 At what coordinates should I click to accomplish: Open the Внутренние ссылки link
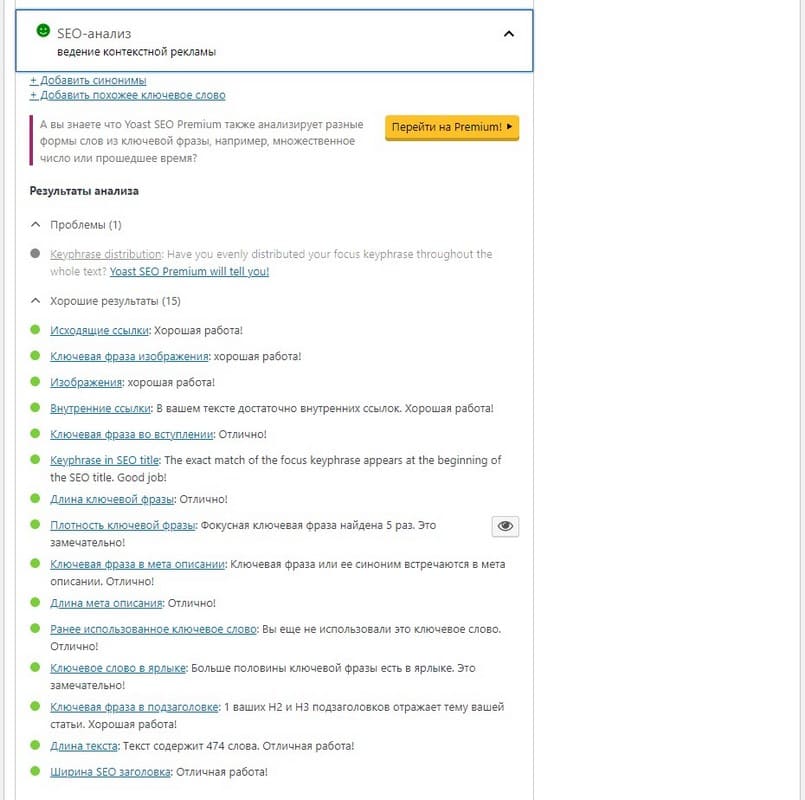(x=101, y=409)
